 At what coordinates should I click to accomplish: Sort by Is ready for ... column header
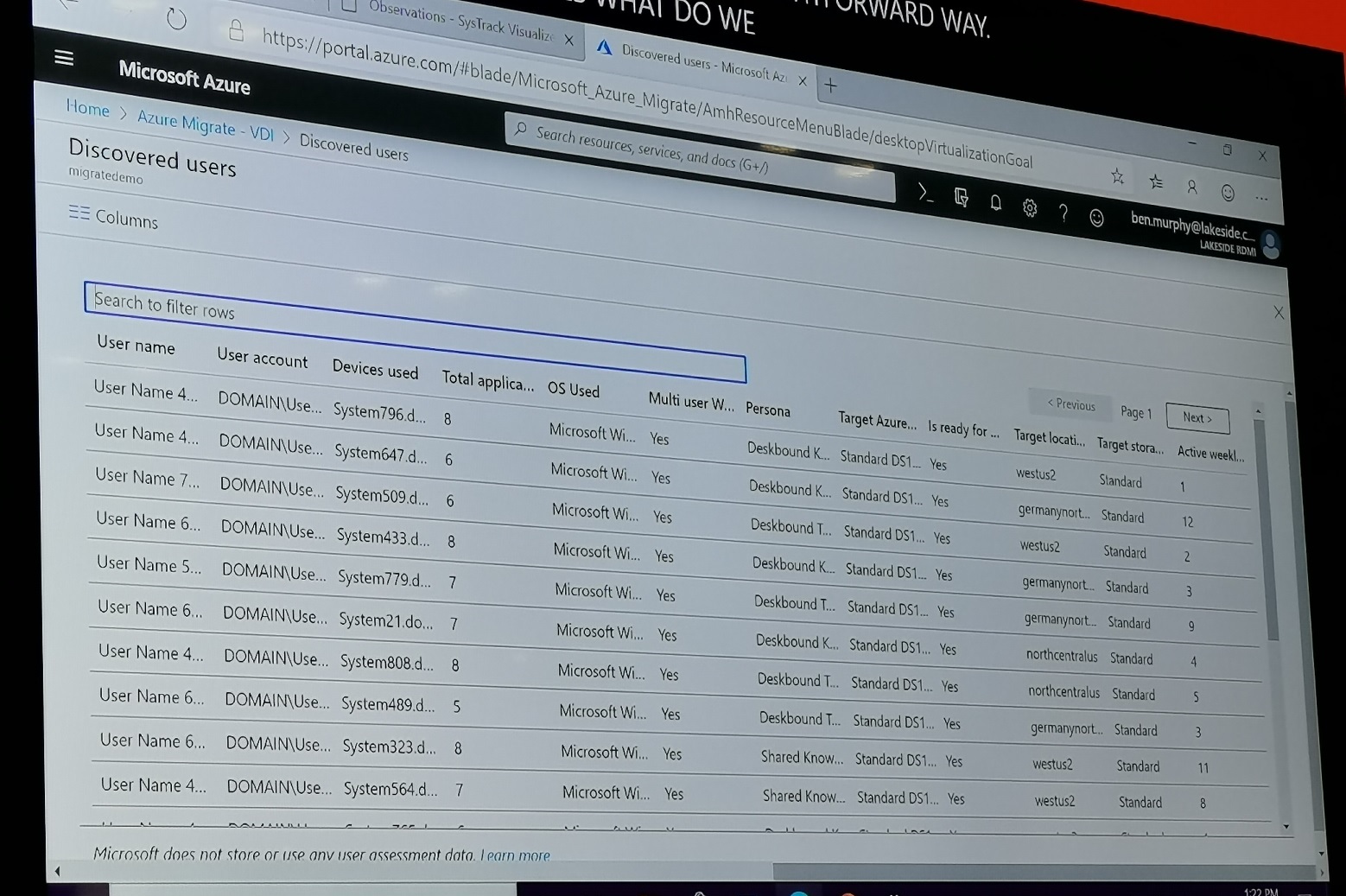(x=963, y=429)
